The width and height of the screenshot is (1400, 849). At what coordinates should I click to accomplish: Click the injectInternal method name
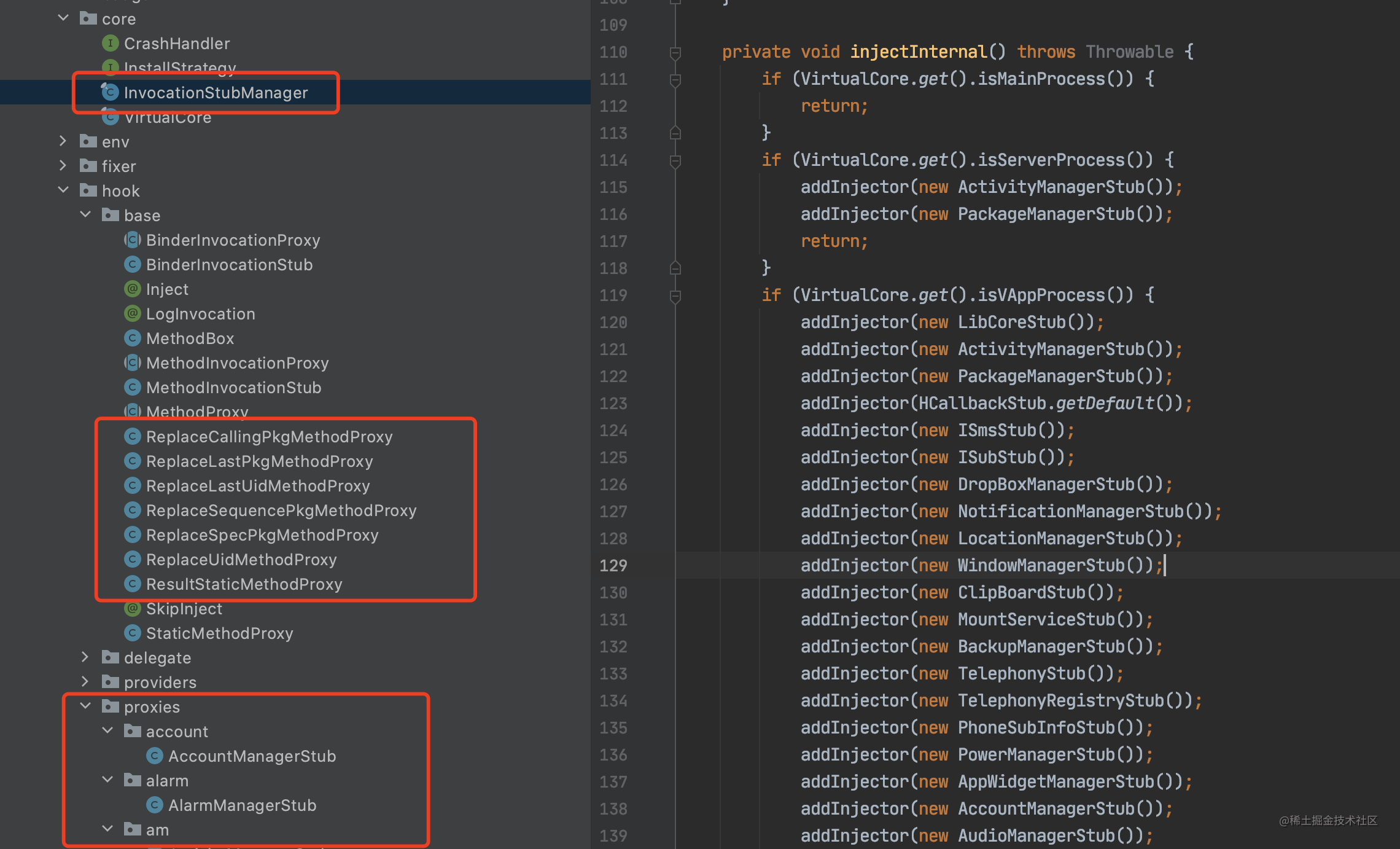click(x=918, y=52)
